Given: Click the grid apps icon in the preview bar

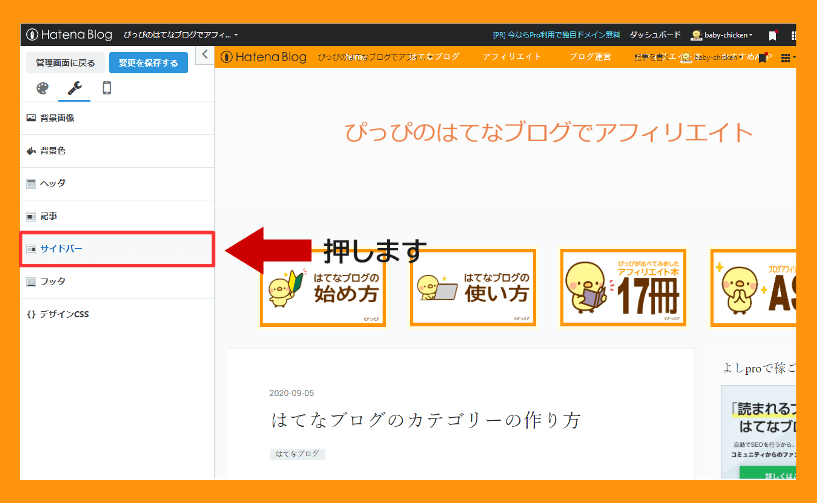Looking at the screenshot, I should pos(786,58).
